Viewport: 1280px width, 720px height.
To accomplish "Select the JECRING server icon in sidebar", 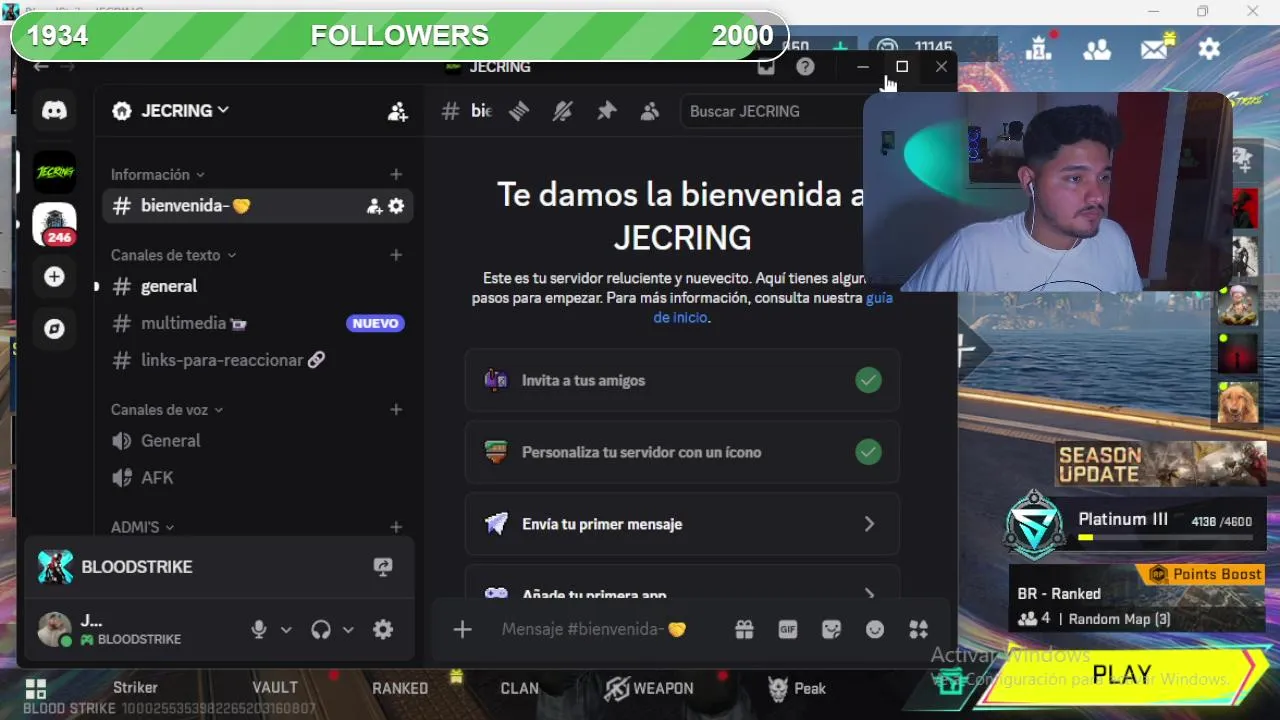I will coord(54,172).
